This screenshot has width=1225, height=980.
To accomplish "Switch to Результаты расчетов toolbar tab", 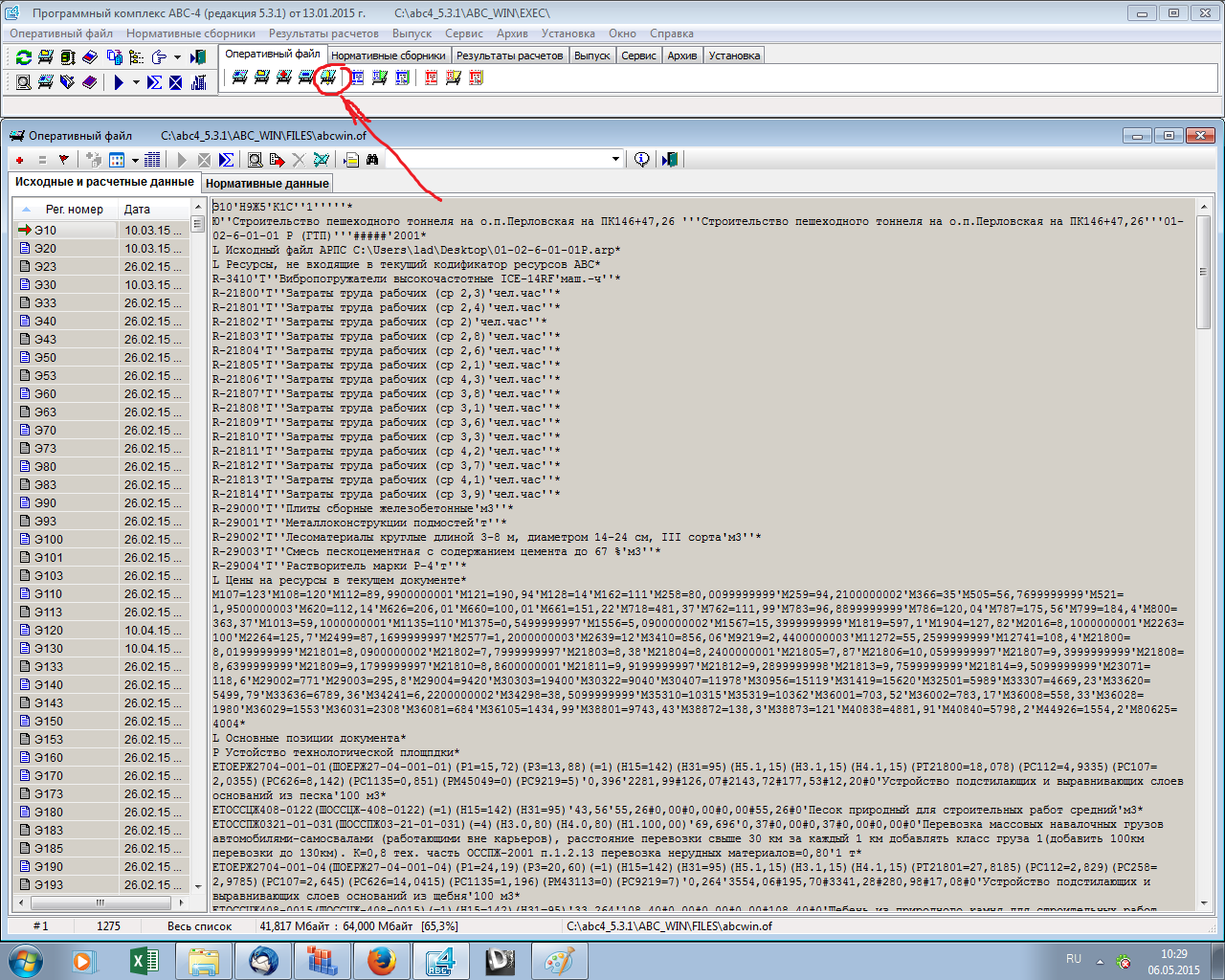I will 509,56.
